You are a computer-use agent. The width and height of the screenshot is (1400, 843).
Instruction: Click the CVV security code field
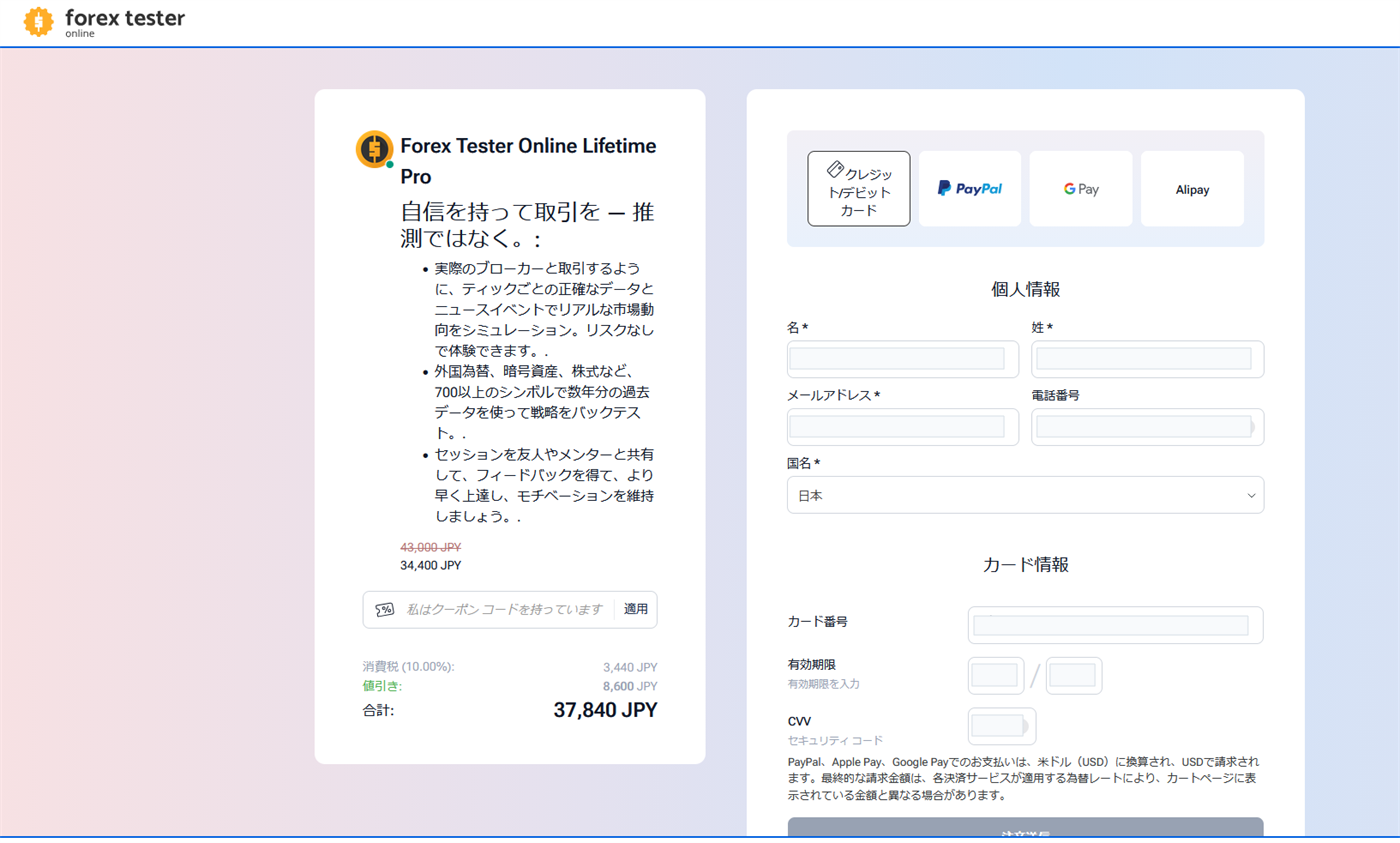(x=1002, y=726)
